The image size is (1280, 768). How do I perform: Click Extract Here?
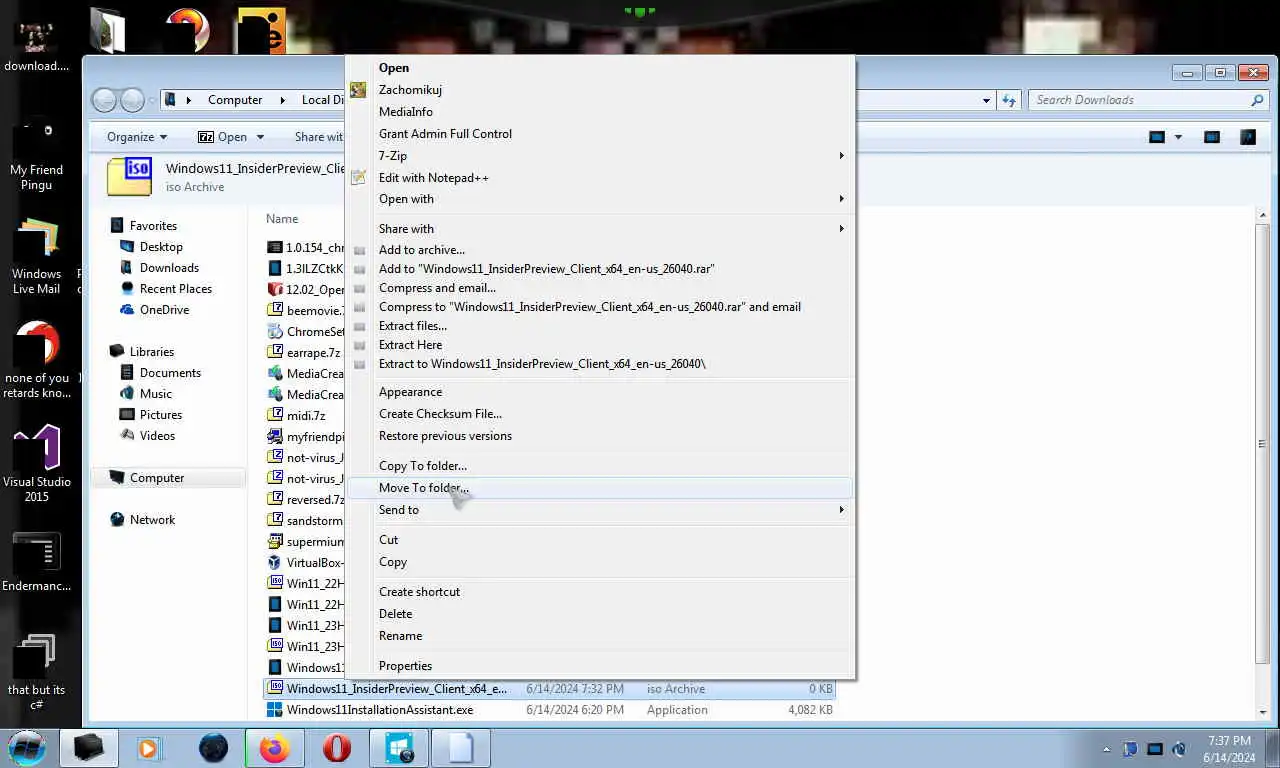599,345
